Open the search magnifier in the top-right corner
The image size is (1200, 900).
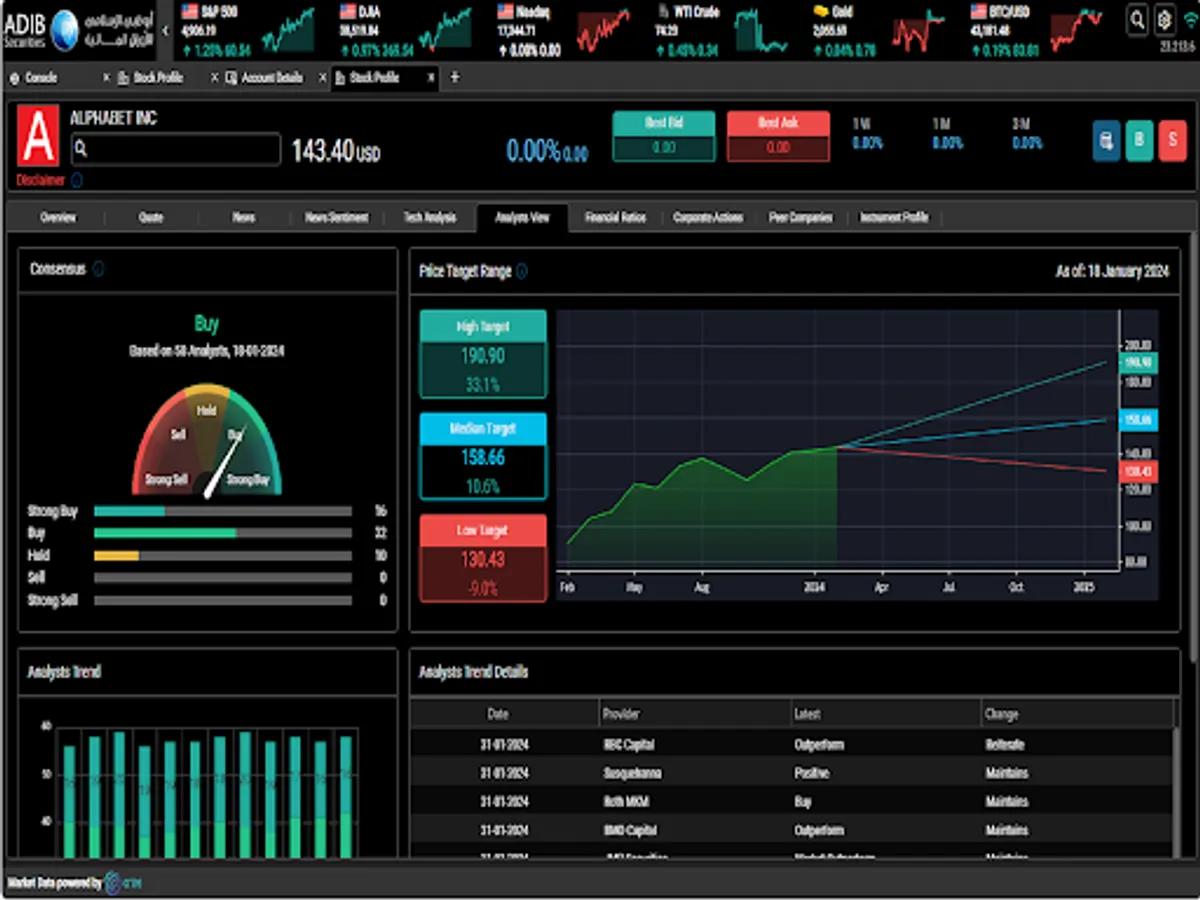[x=1138, y=18]
